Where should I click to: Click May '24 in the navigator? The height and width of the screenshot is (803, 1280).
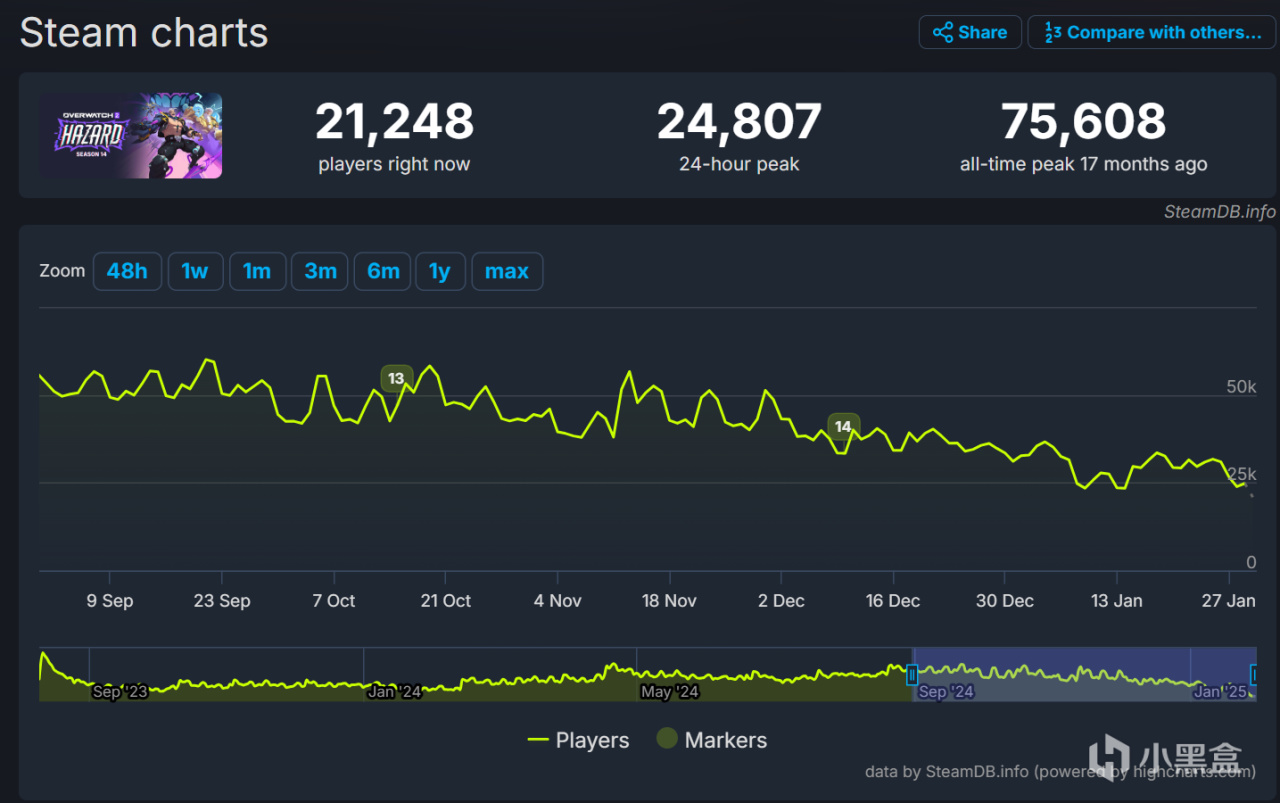670,691
